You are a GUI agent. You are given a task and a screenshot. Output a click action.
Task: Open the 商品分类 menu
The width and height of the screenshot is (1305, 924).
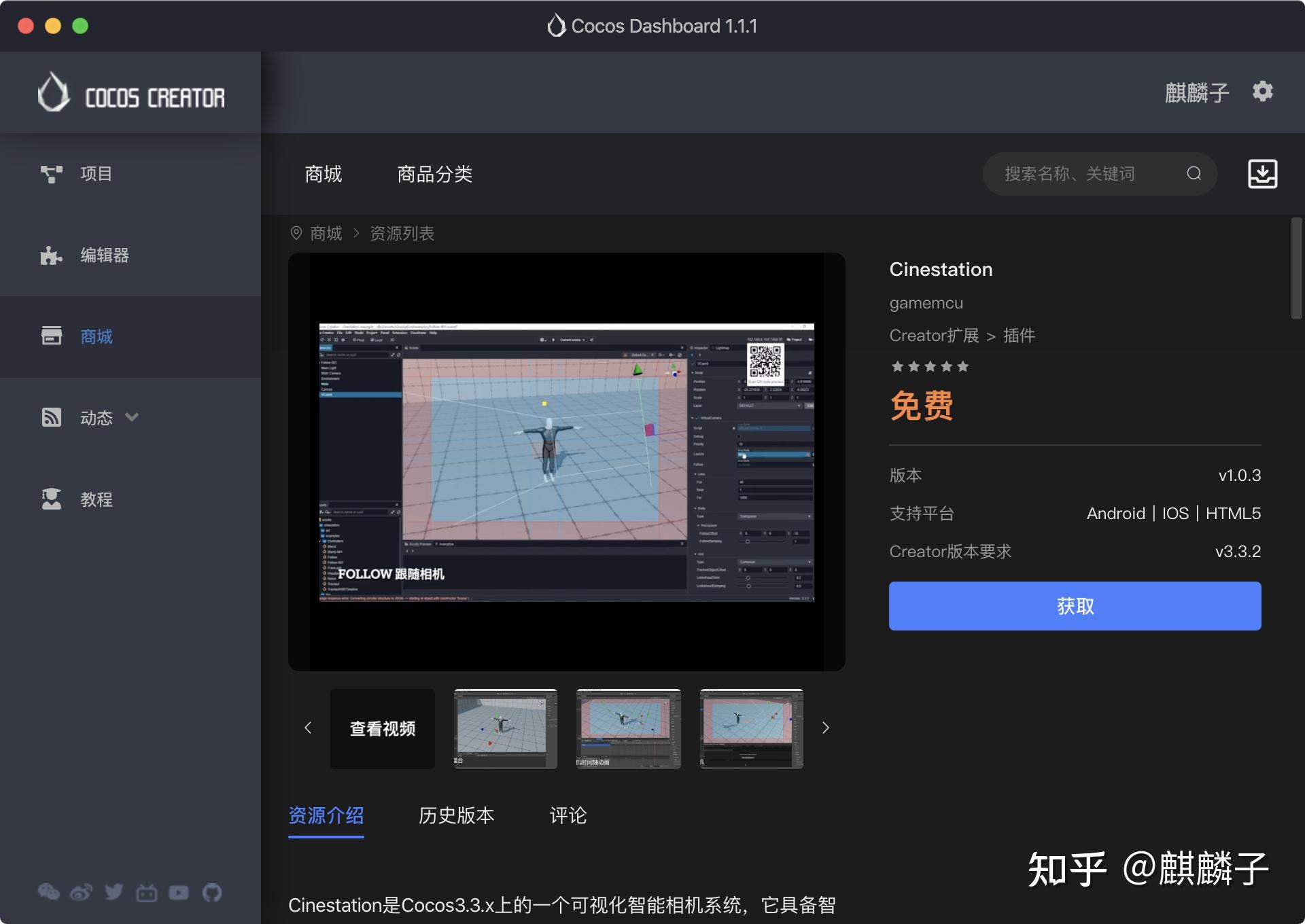(434, 174)
